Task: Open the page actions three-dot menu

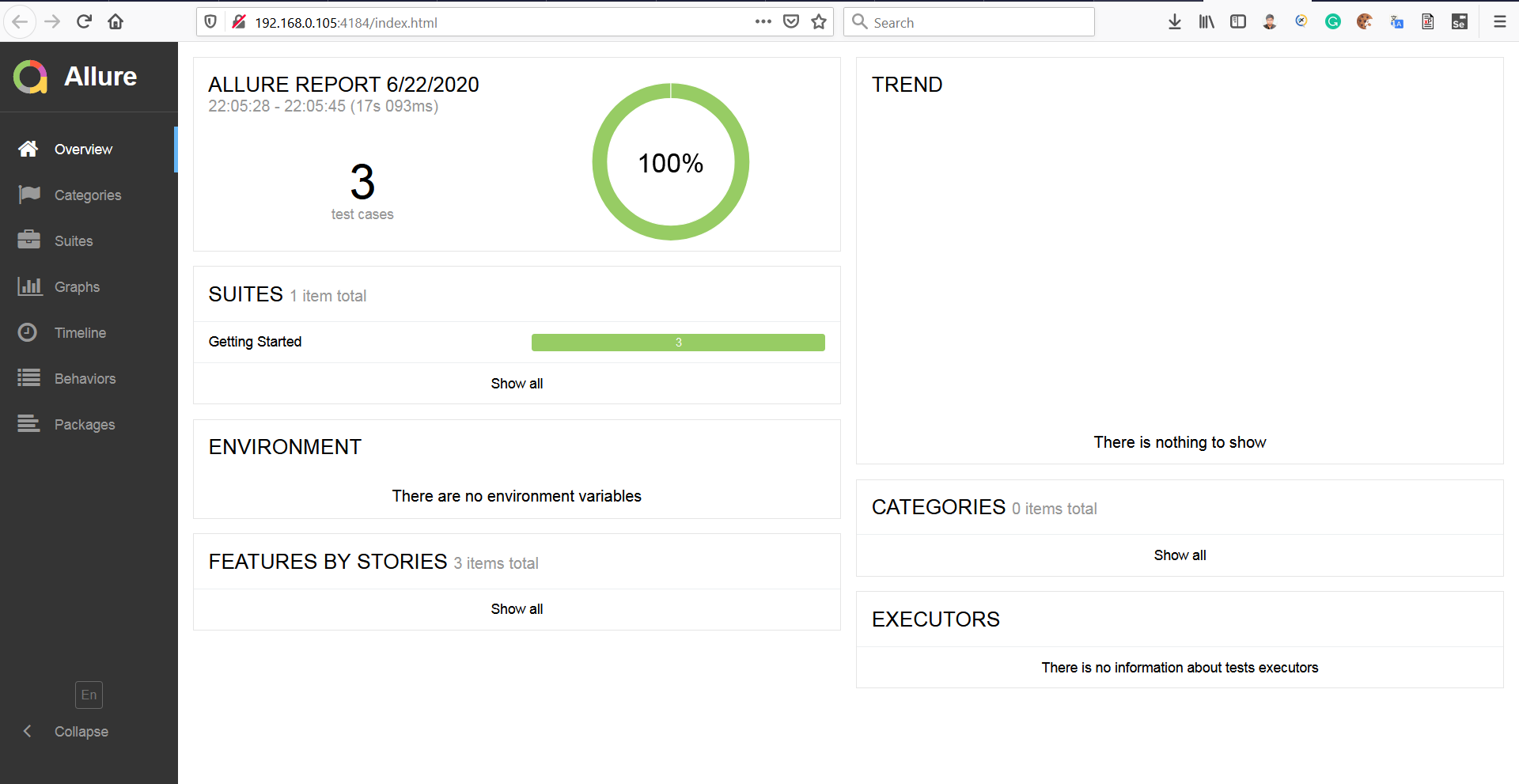Action: click(763, 22)
